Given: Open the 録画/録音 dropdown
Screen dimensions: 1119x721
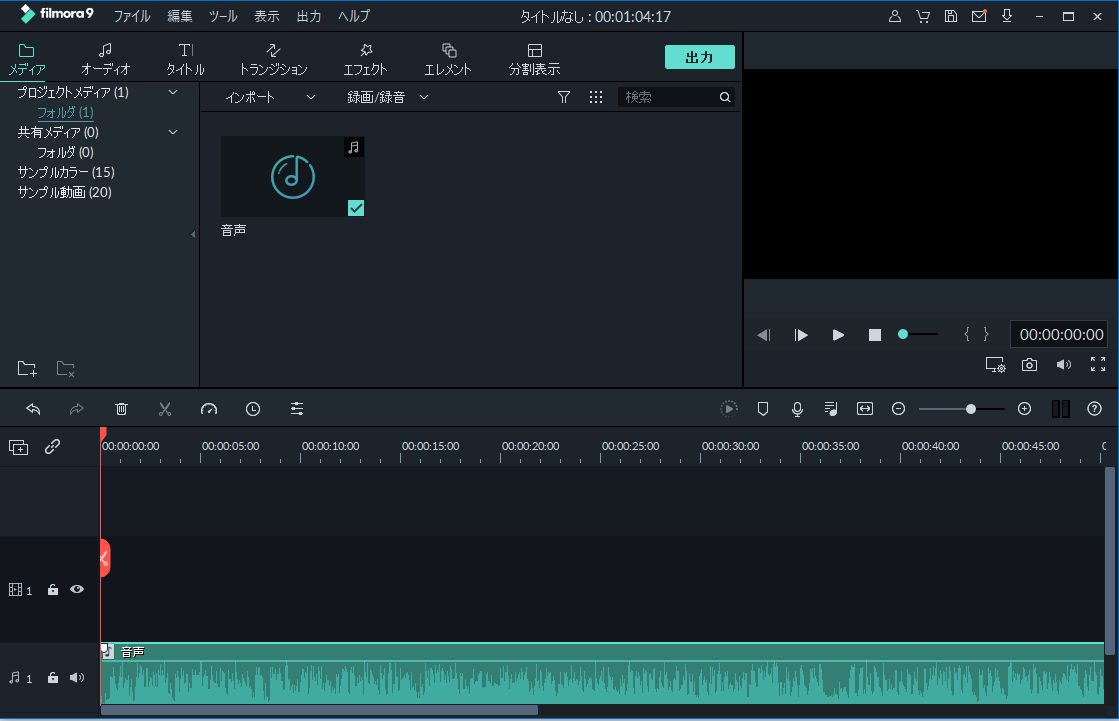Looking at the screenshot, I should (x=388, y=97).
